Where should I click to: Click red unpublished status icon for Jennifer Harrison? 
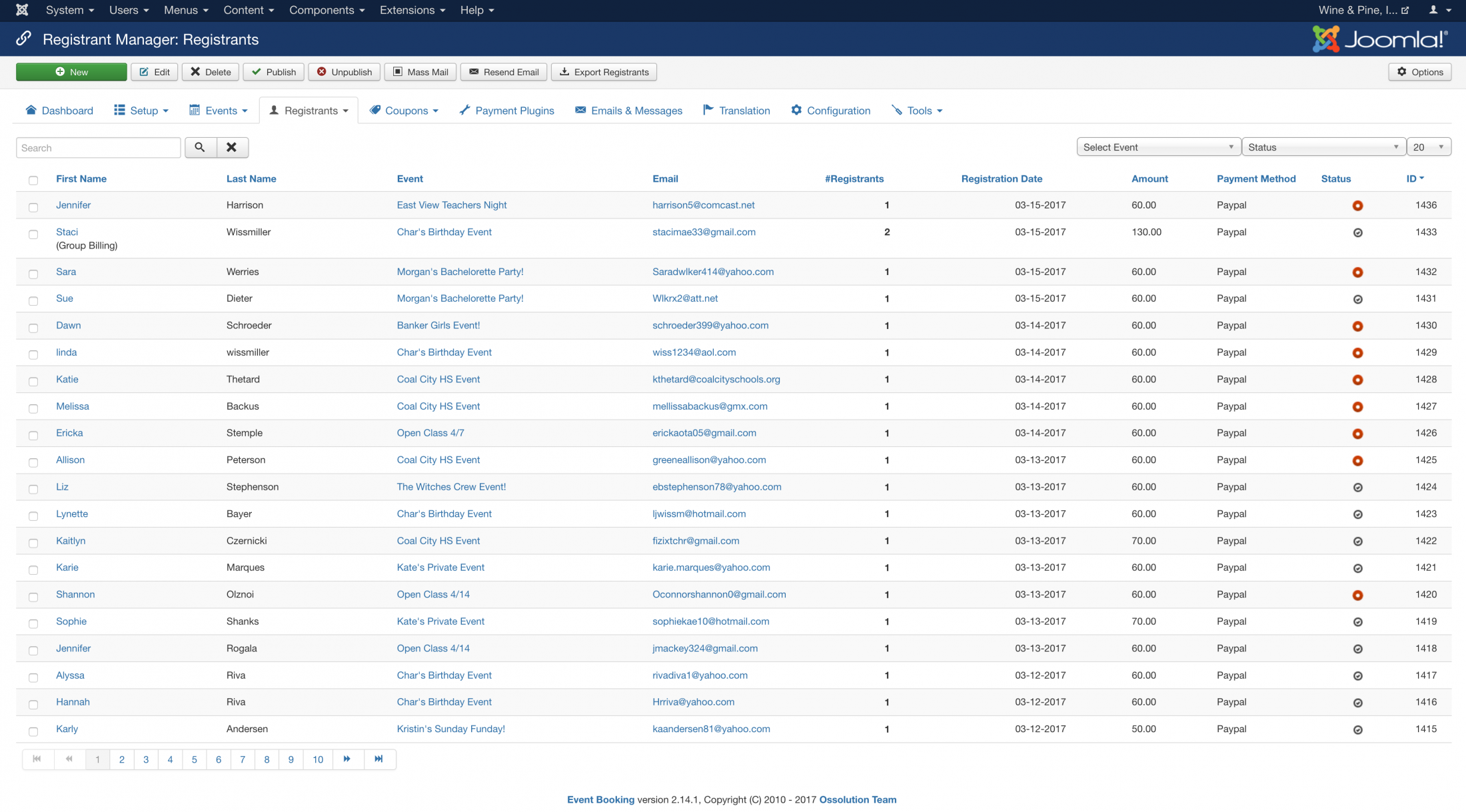(1357, 206)
